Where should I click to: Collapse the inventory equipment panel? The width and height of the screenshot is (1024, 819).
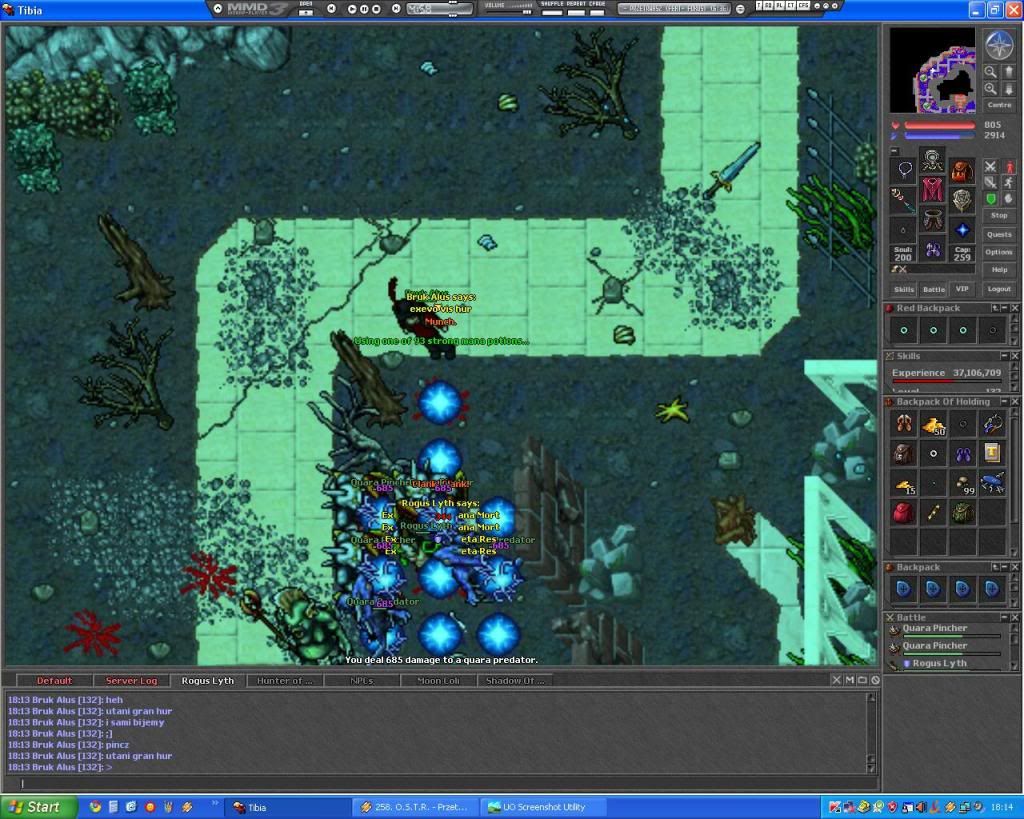click(895, 151)
